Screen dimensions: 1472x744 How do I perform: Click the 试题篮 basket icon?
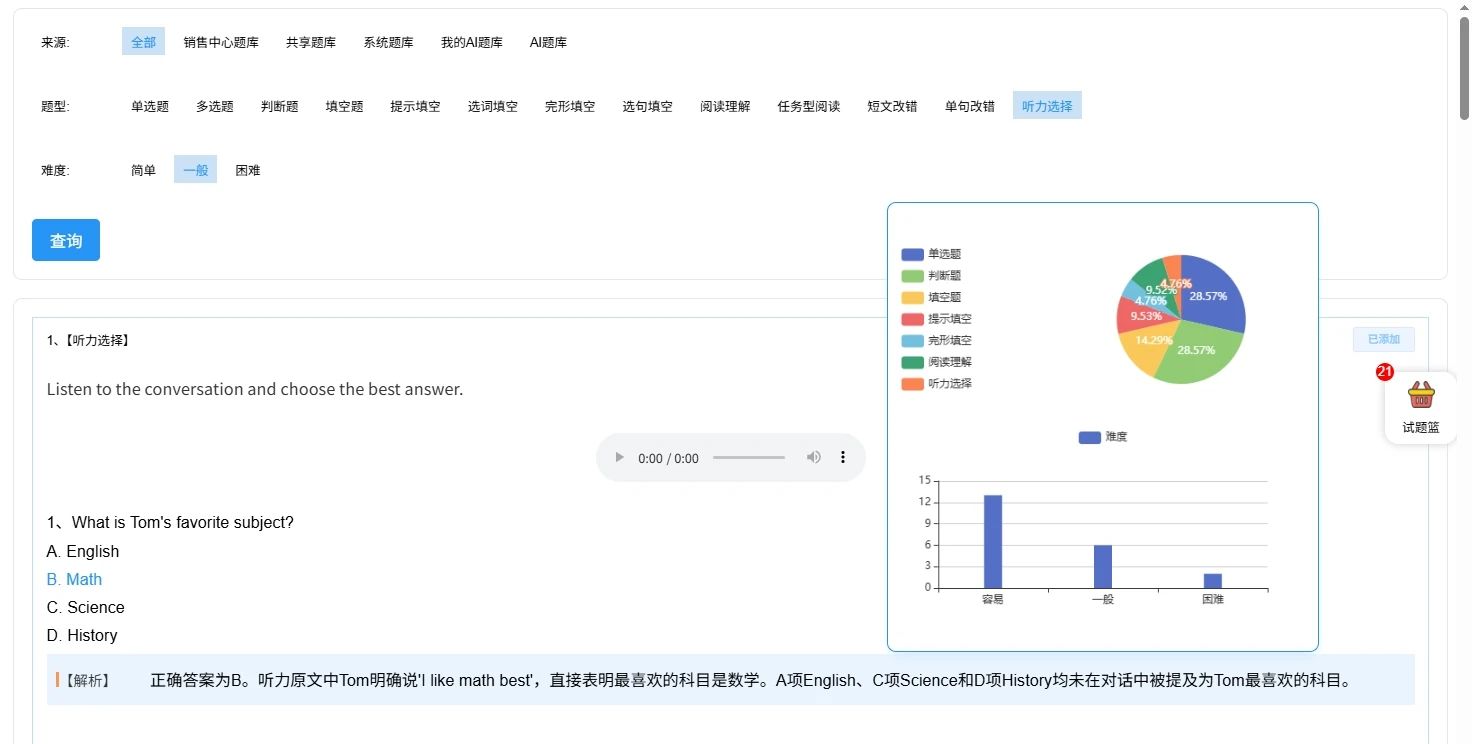click(x=1420, y=396)
